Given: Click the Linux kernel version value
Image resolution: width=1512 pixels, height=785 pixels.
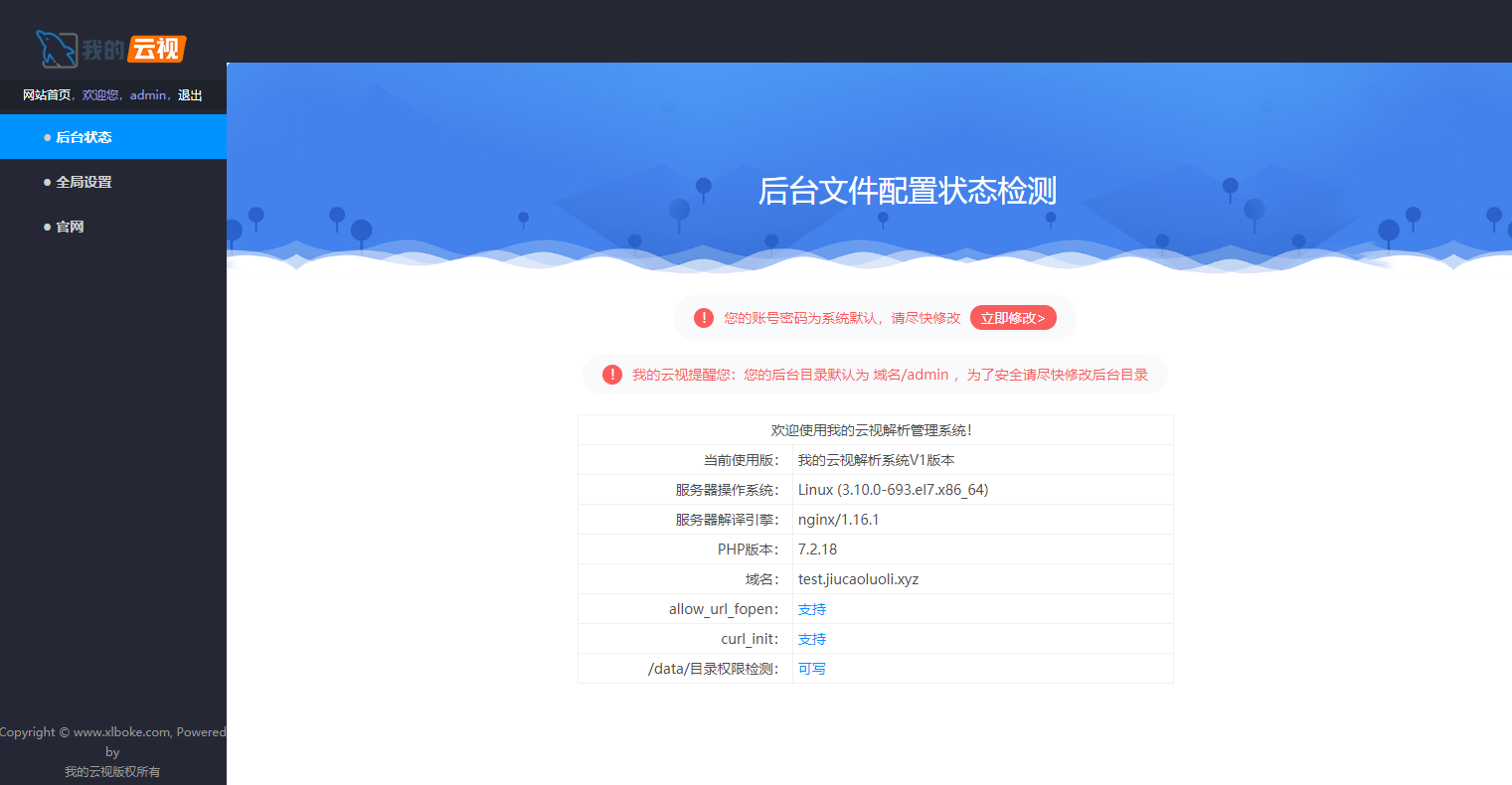Looking at the screenshot, I should point(893,490).
